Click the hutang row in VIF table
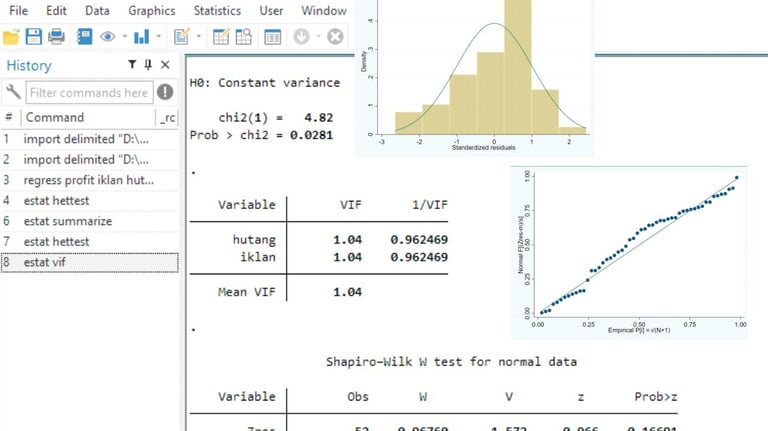The image size is (768, 431). tap(318, 239)
